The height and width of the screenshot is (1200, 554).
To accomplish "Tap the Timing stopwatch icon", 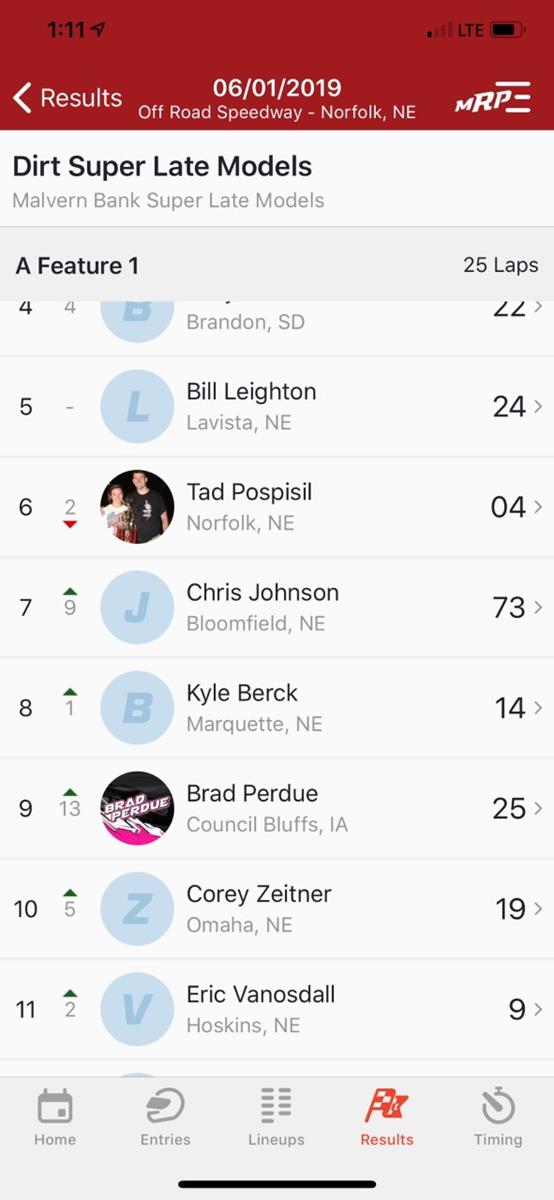I will click(498, 1107).
